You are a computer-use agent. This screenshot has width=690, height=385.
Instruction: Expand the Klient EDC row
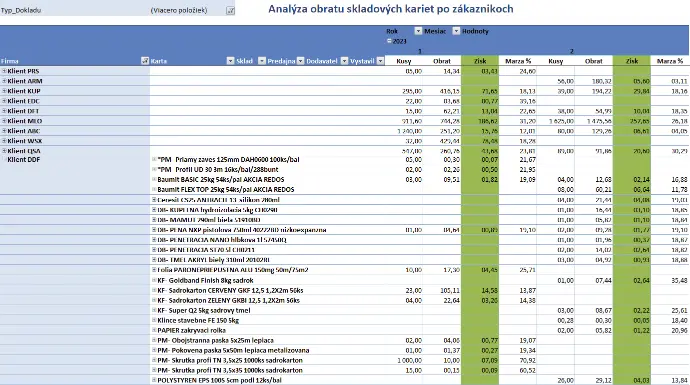pos(4,101)
